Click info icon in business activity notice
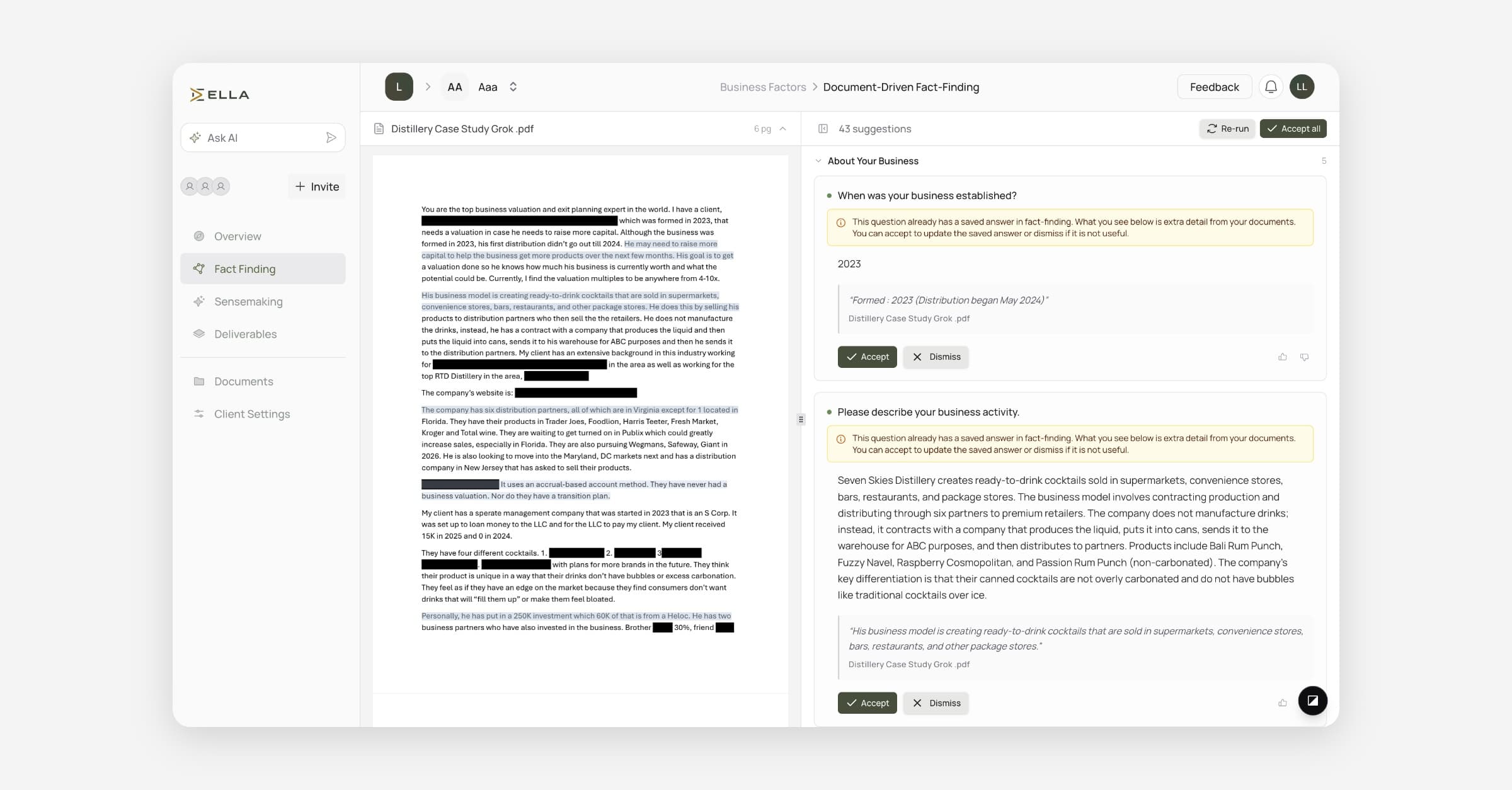1512x790 pixels. (x=841, y=439)
